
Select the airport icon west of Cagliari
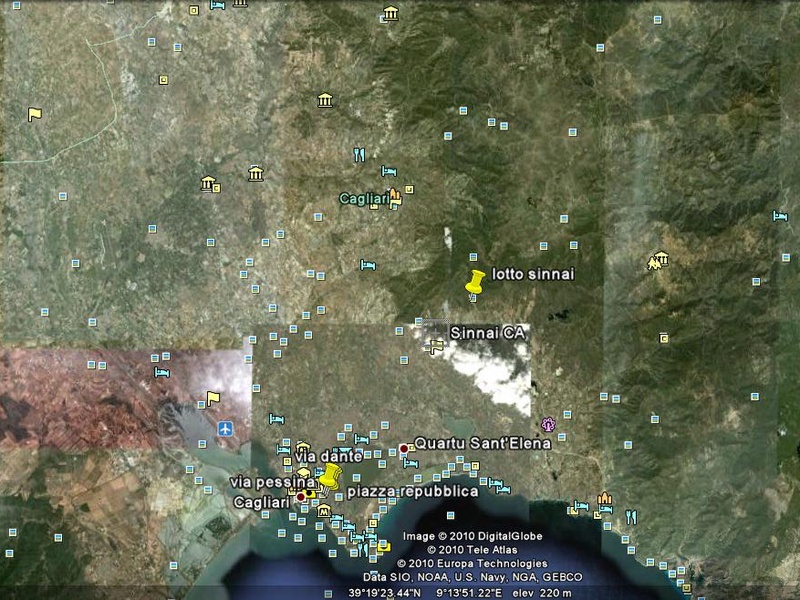coord(225,429)
